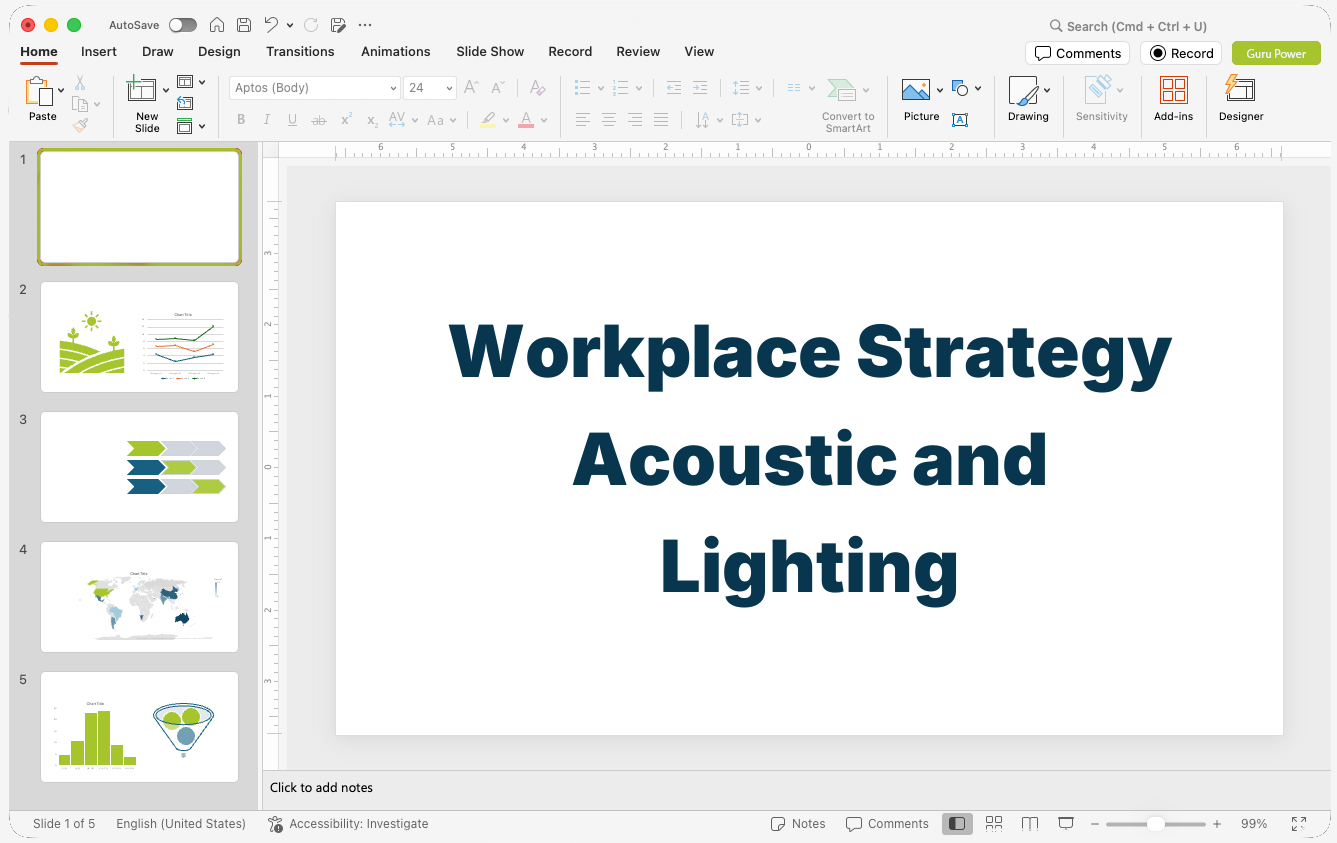Viewport: 1337px width, 843px height.
Task: Align text to the right
Action: pos(635,120)
